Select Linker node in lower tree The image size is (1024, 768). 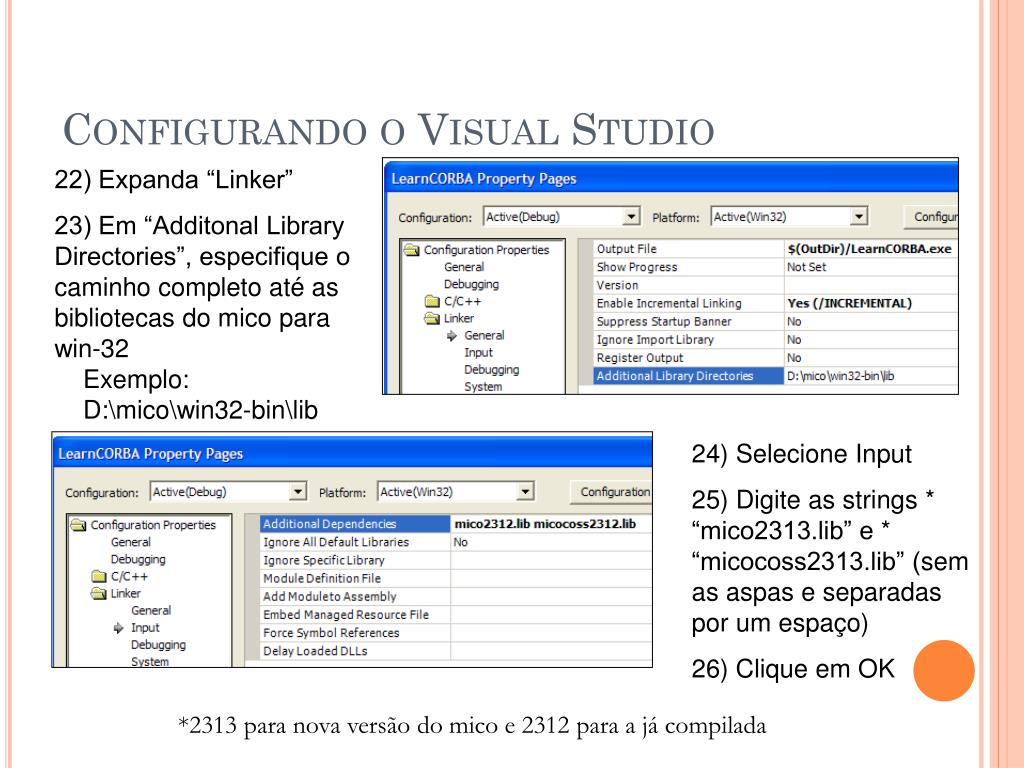pyautogui.click(x=125, y=593)
